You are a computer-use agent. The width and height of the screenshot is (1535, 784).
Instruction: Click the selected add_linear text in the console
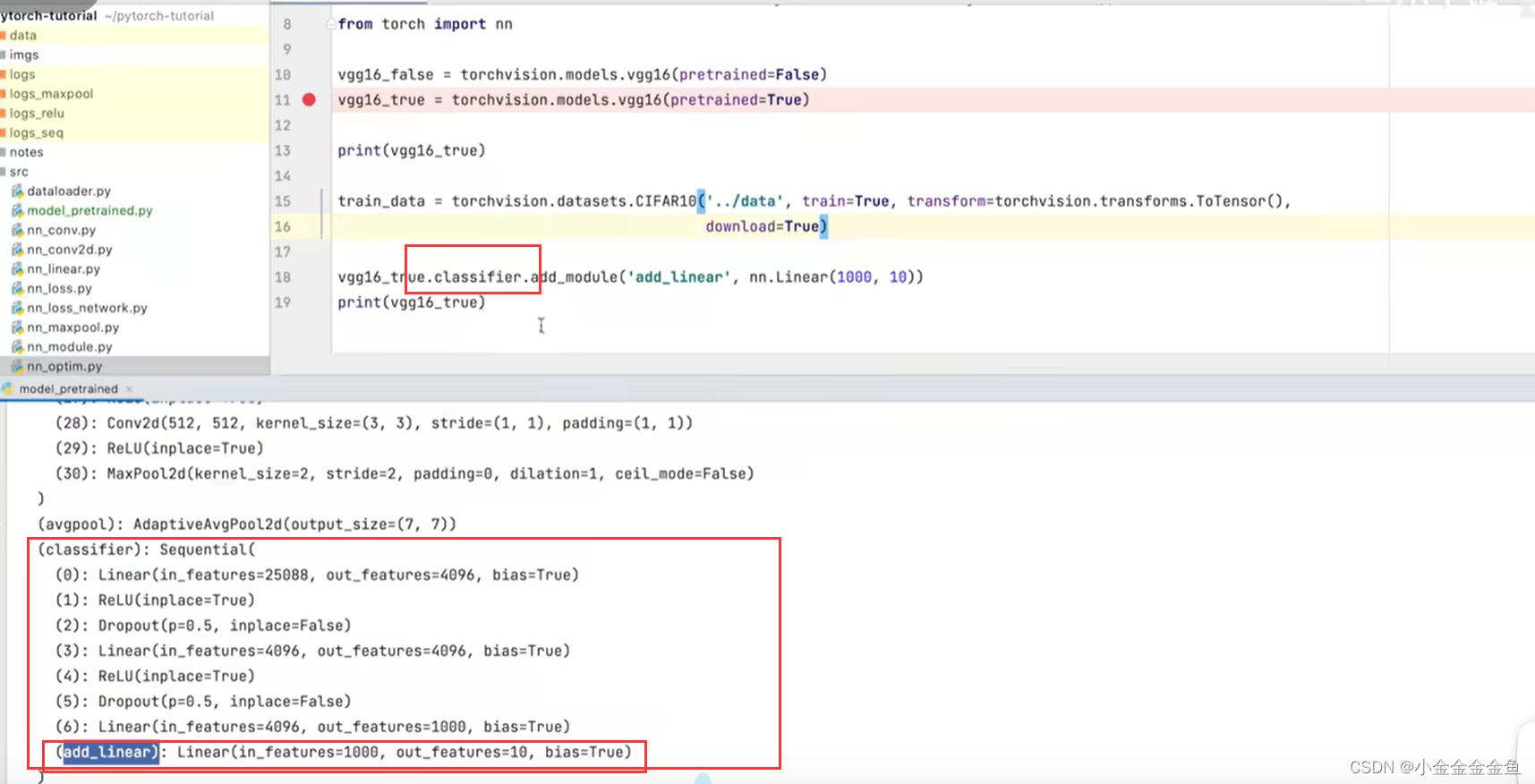pyautogui.click(x=110, y=752)
